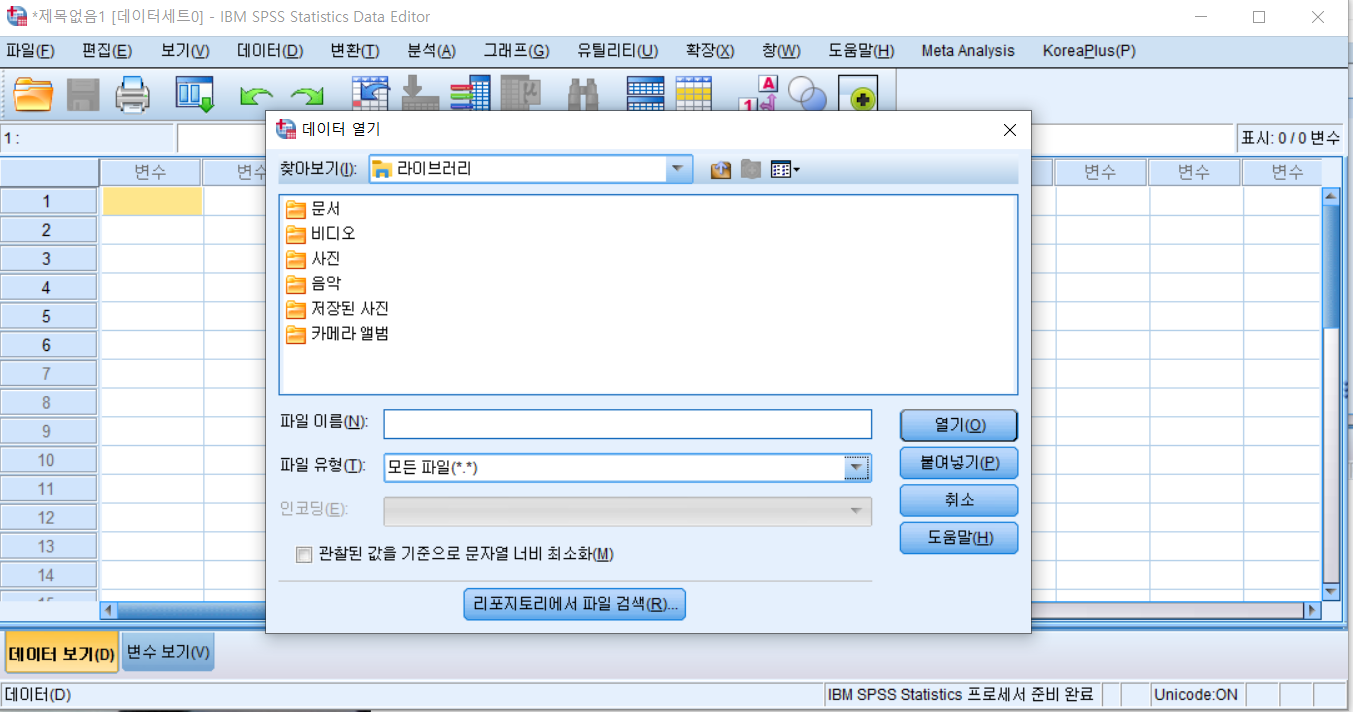Screen dimensions: 1353x712
Task: Click the vertical scrollbar of data grid
Action: pyautogui.click(x=1330, y=395)
